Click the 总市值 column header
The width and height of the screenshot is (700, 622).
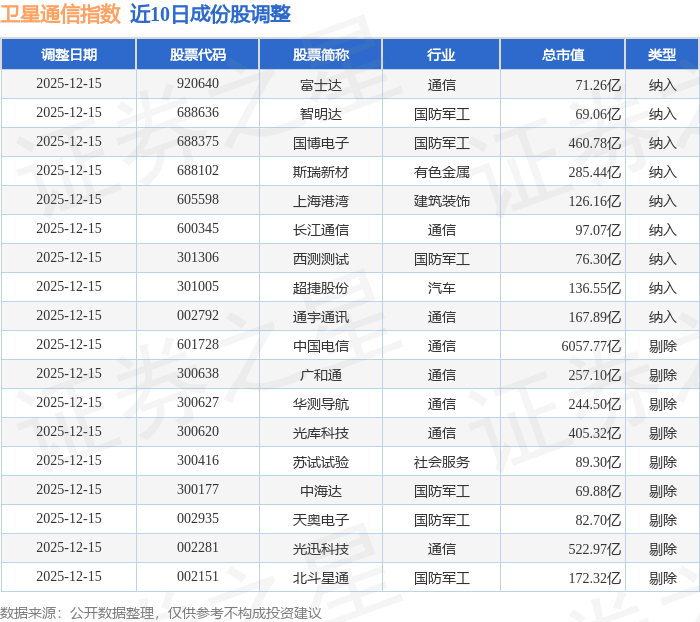pyautogui.click(x=562, y=54)
